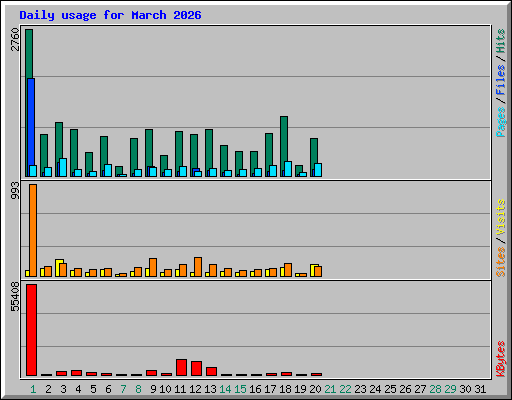512x400 pixels.
Task: Click the green hits bar for day 13
Action: click(x=209, y=148)
